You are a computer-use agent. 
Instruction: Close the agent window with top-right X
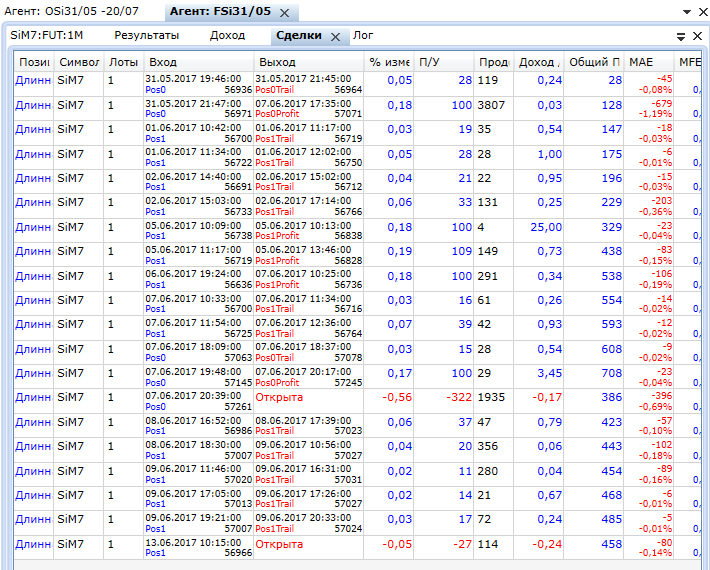pyautogui.click(x=701, y=12)
